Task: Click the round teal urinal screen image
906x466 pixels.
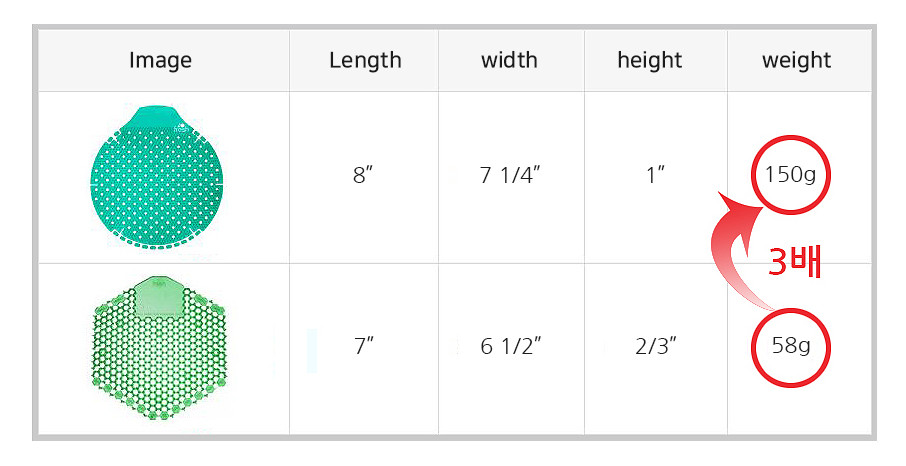Action: (157, 176)
